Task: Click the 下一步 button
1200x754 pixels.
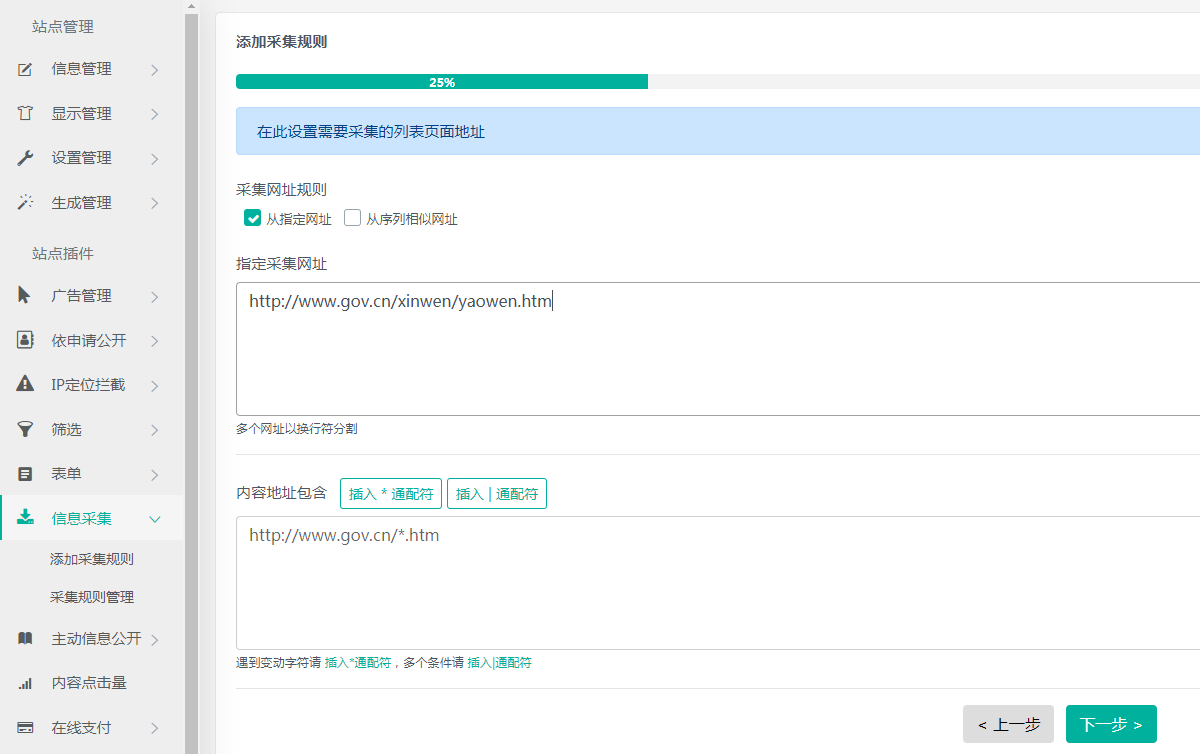Action: 1110,724
